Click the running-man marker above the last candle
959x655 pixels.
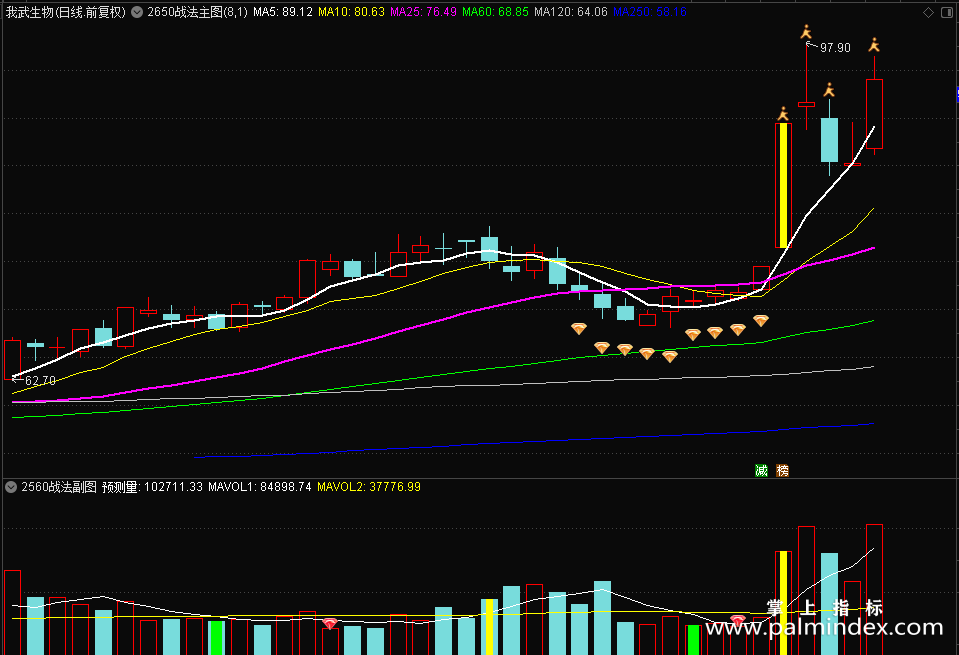tap(875, 45)
